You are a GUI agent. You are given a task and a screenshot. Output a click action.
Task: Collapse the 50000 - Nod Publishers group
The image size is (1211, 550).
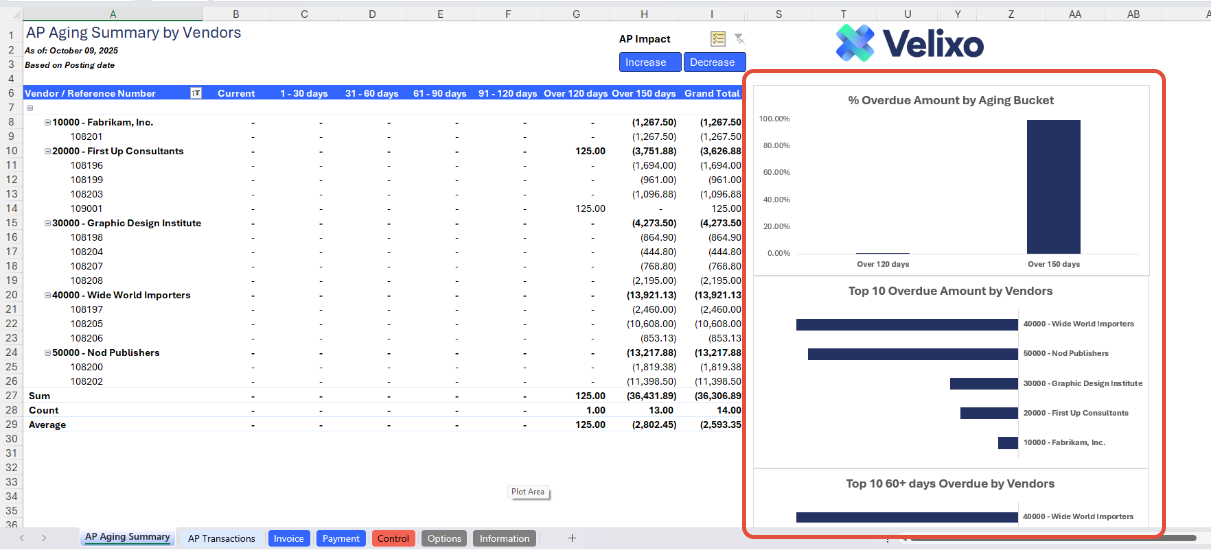48,353
